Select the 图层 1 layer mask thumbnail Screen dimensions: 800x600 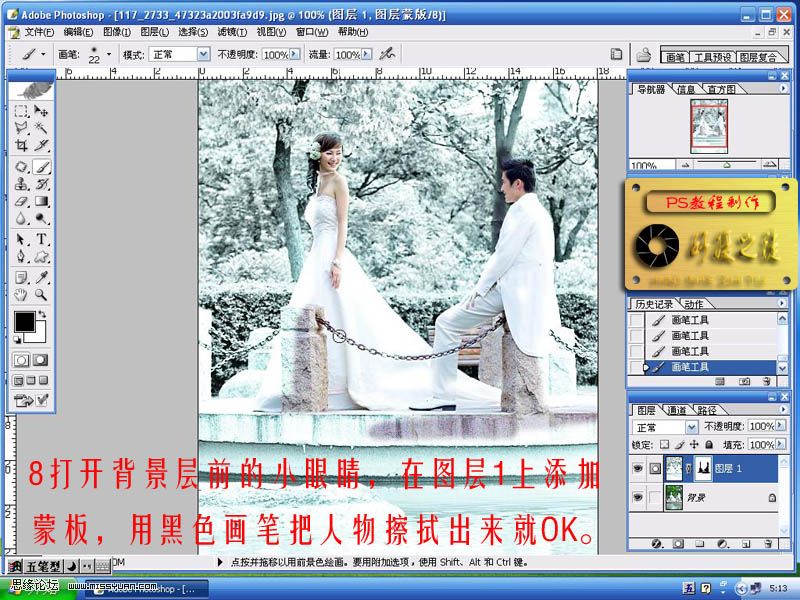[x=703, y=468]
